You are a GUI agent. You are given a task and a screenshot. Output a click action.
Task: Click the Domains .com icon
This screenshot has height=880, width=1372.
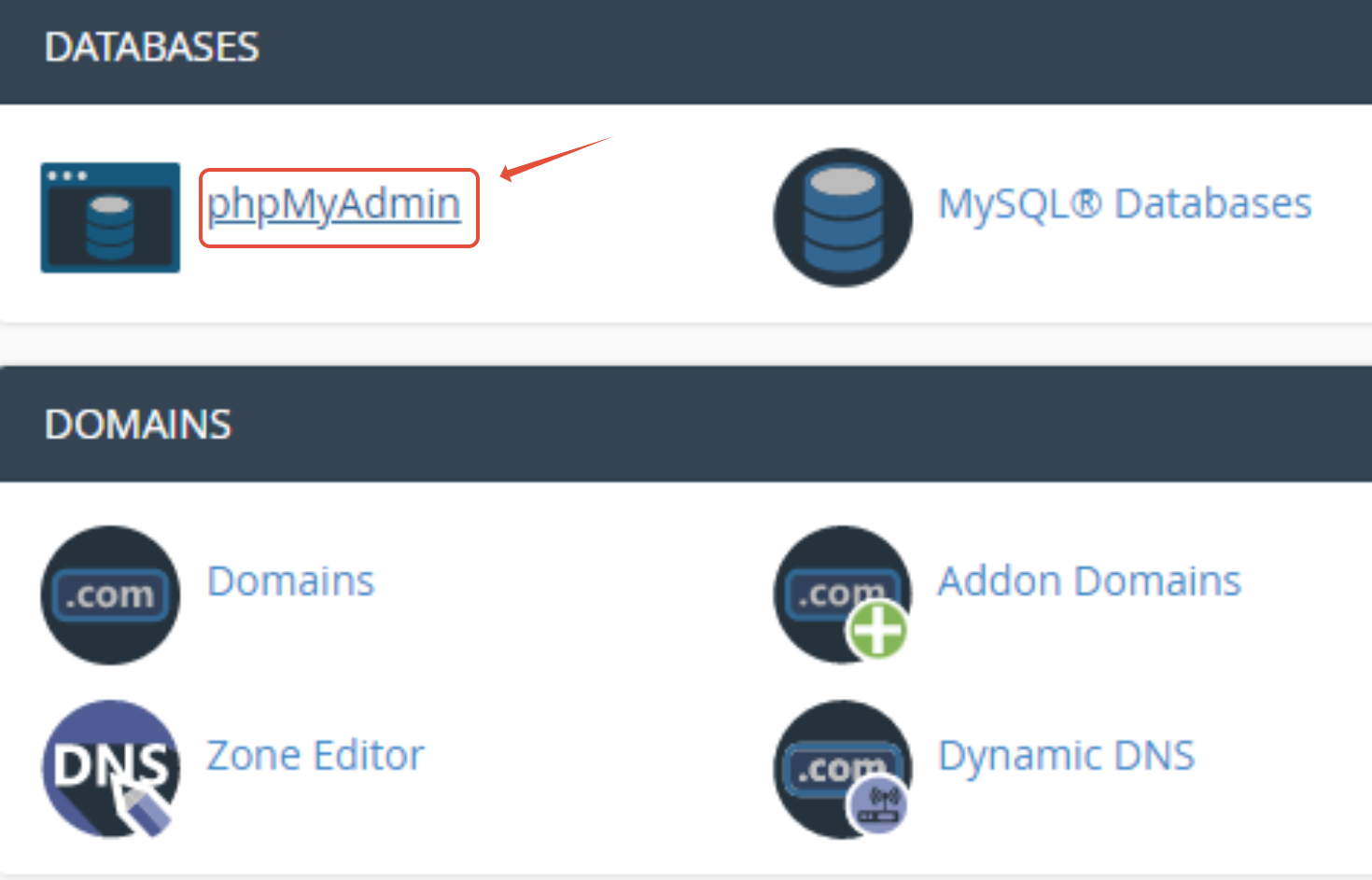point(110,595)
